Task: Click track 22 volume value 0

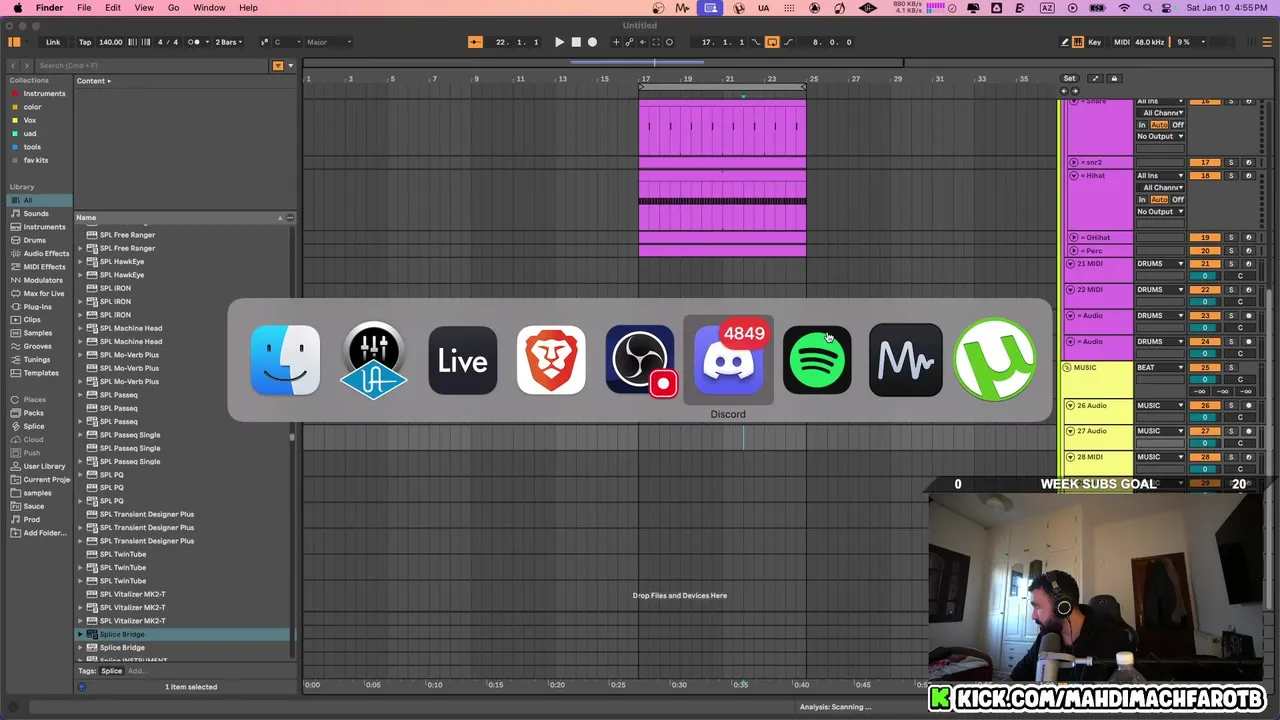Action: [x=1206, y=301]
